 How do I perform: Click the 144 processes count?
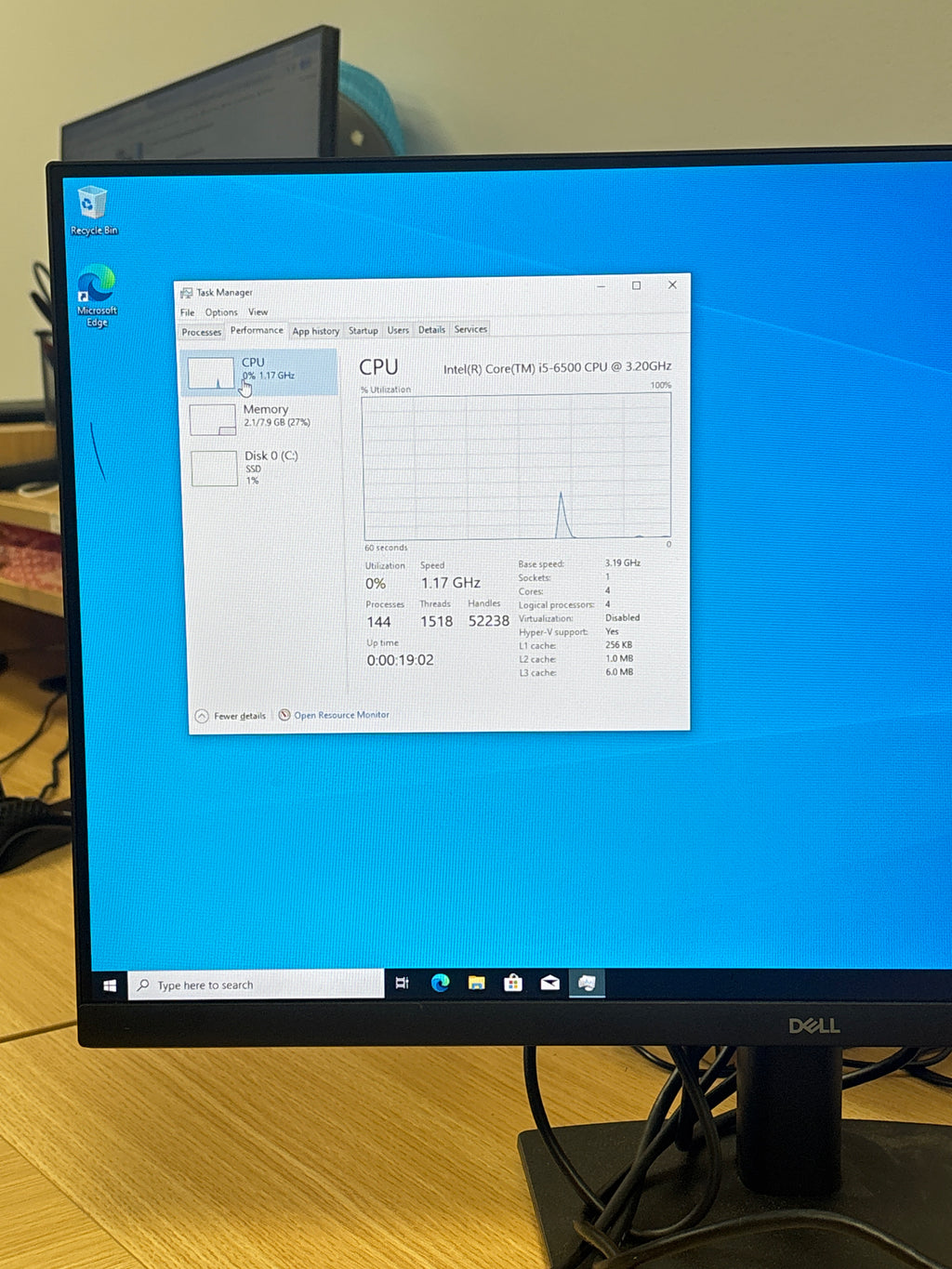point(378,622)
